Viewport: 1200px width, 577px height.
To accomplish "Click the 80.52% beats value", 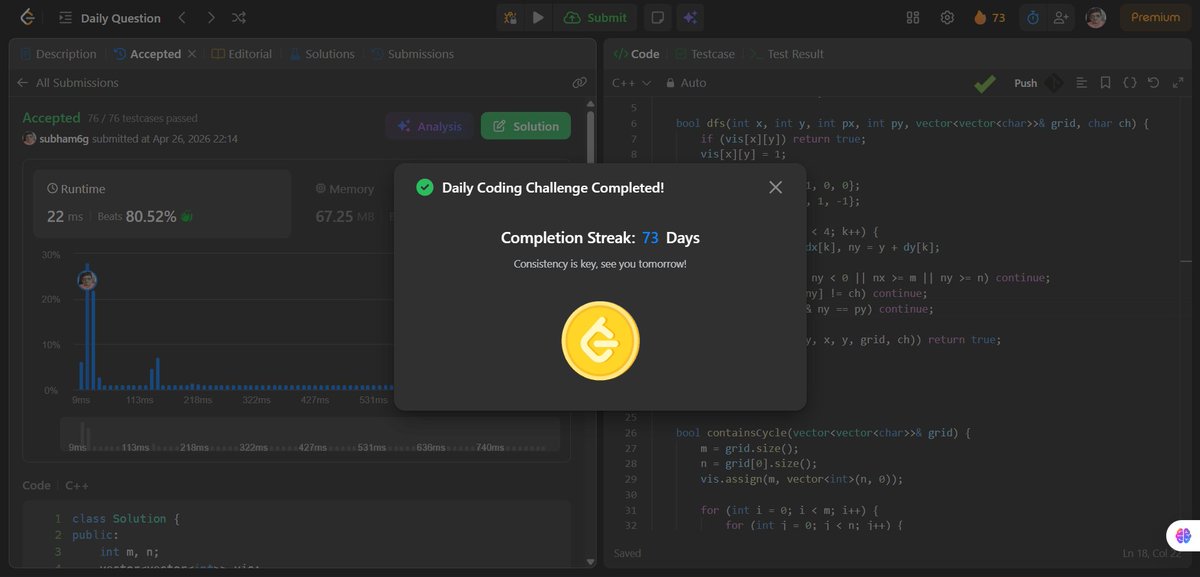I will coord(151,216).
